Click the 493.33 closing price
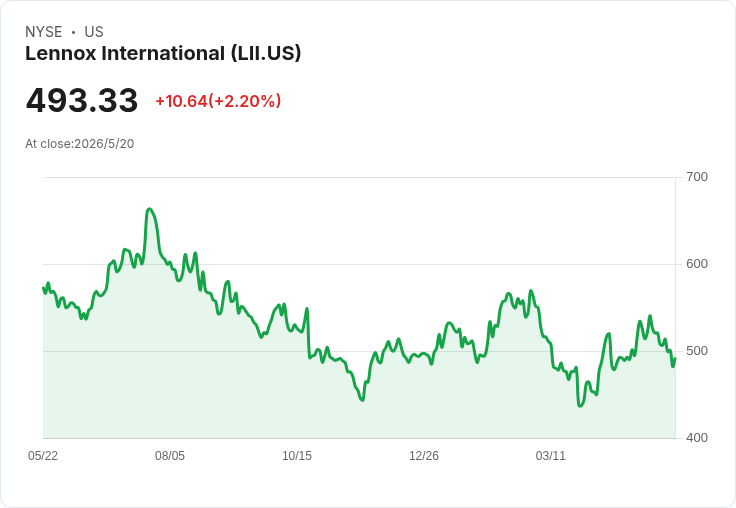The height and width of the screenshot is (508, 736). (x=82, y=100)
